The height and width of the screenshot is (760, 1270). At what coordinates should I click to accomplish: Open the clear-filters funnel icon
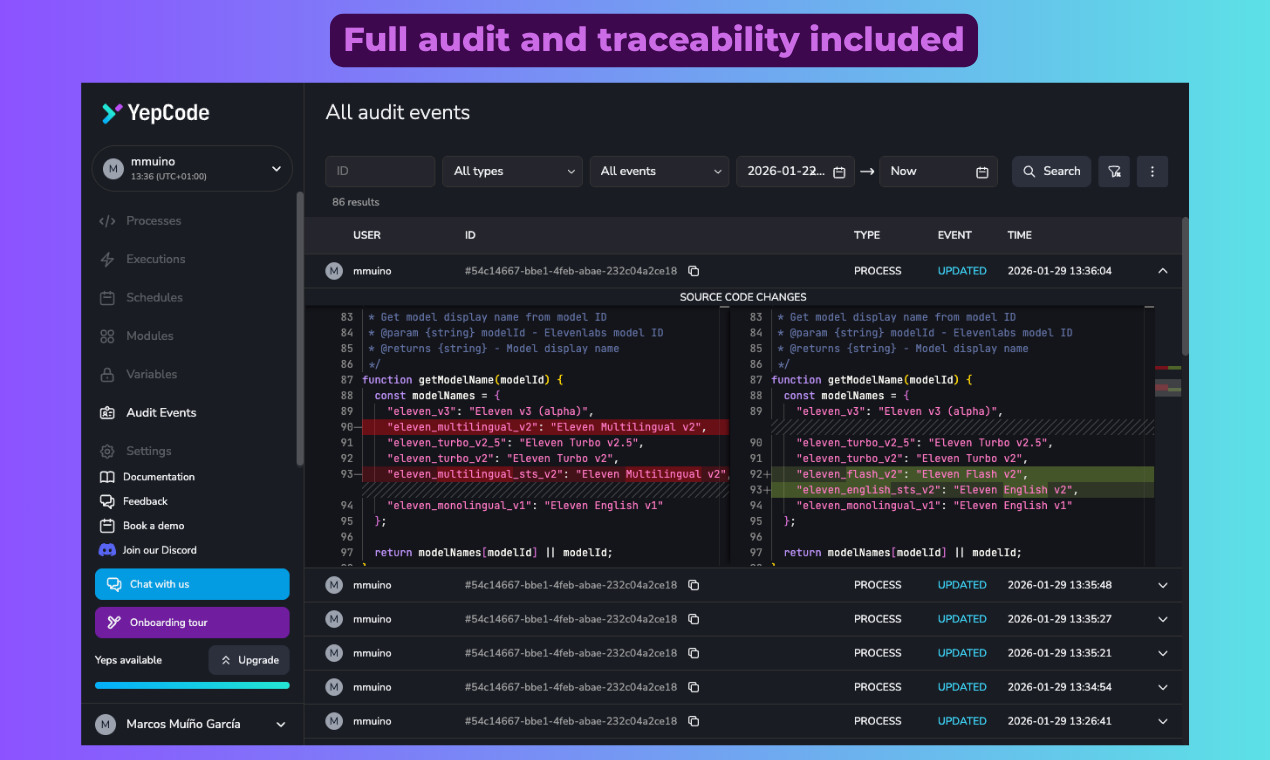point(1114,171)
